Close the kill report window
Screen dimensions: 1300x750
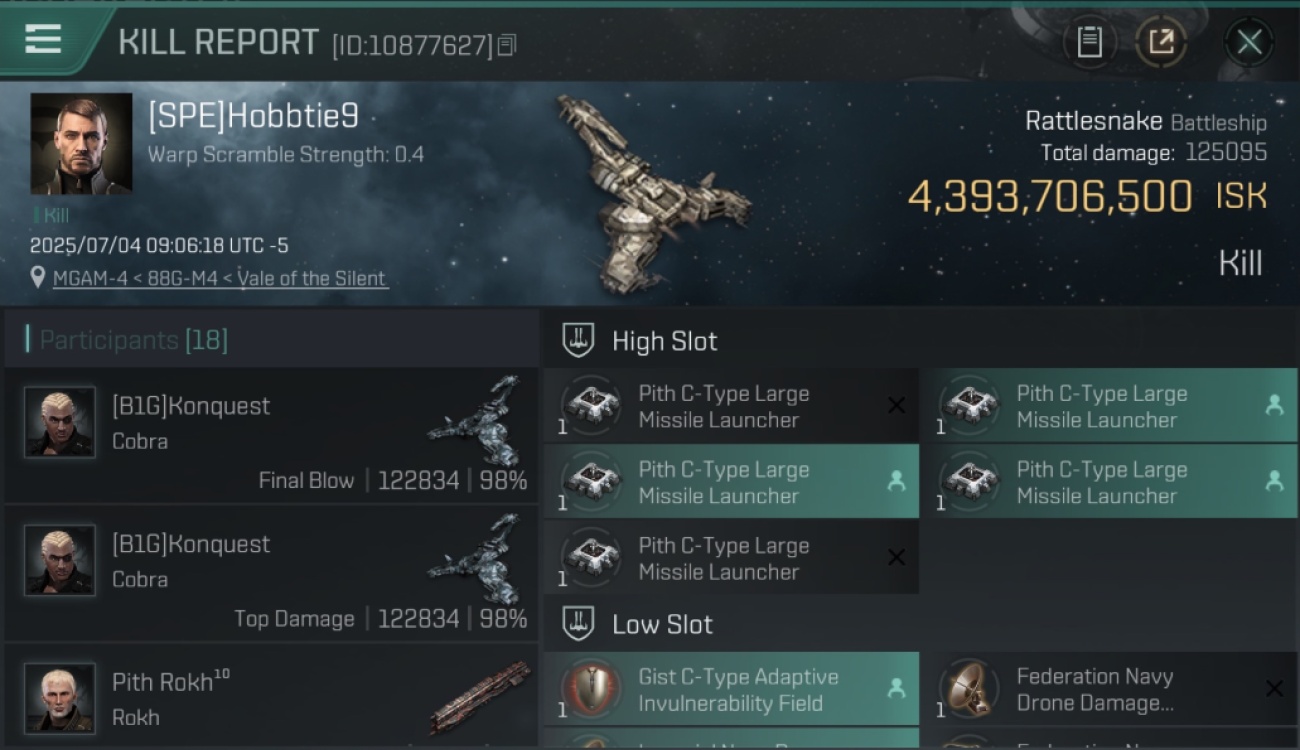1249,42
